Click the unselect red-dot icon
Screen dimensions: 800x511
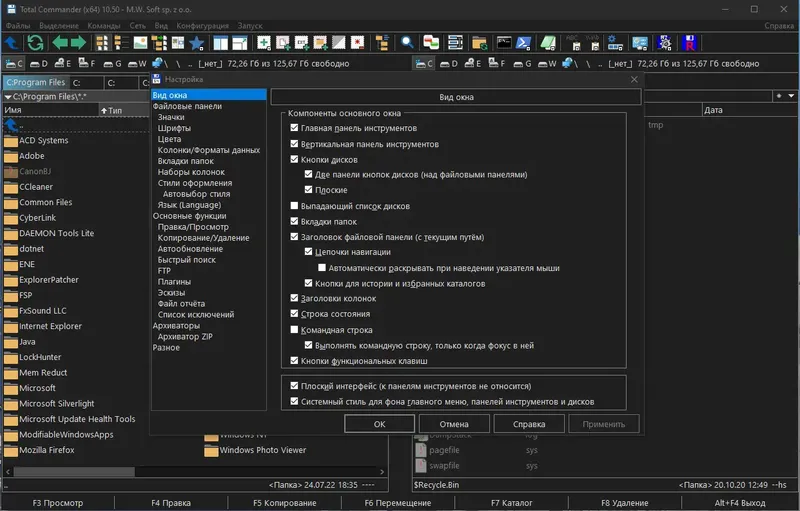coord(358,43)
